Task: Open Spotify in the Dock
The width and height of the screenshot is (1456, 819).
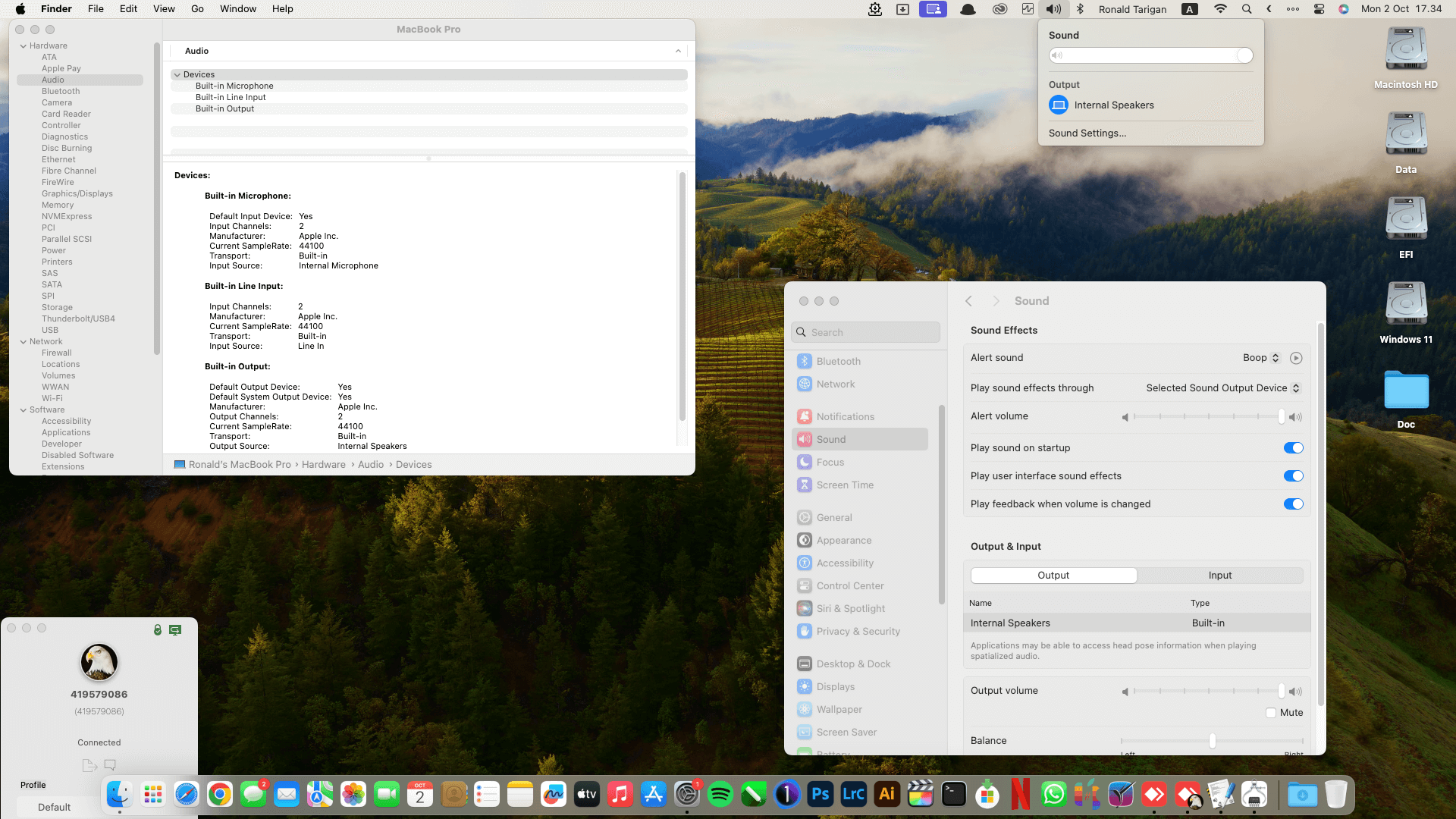Action: pyautogui.click(x=720, y=794)
